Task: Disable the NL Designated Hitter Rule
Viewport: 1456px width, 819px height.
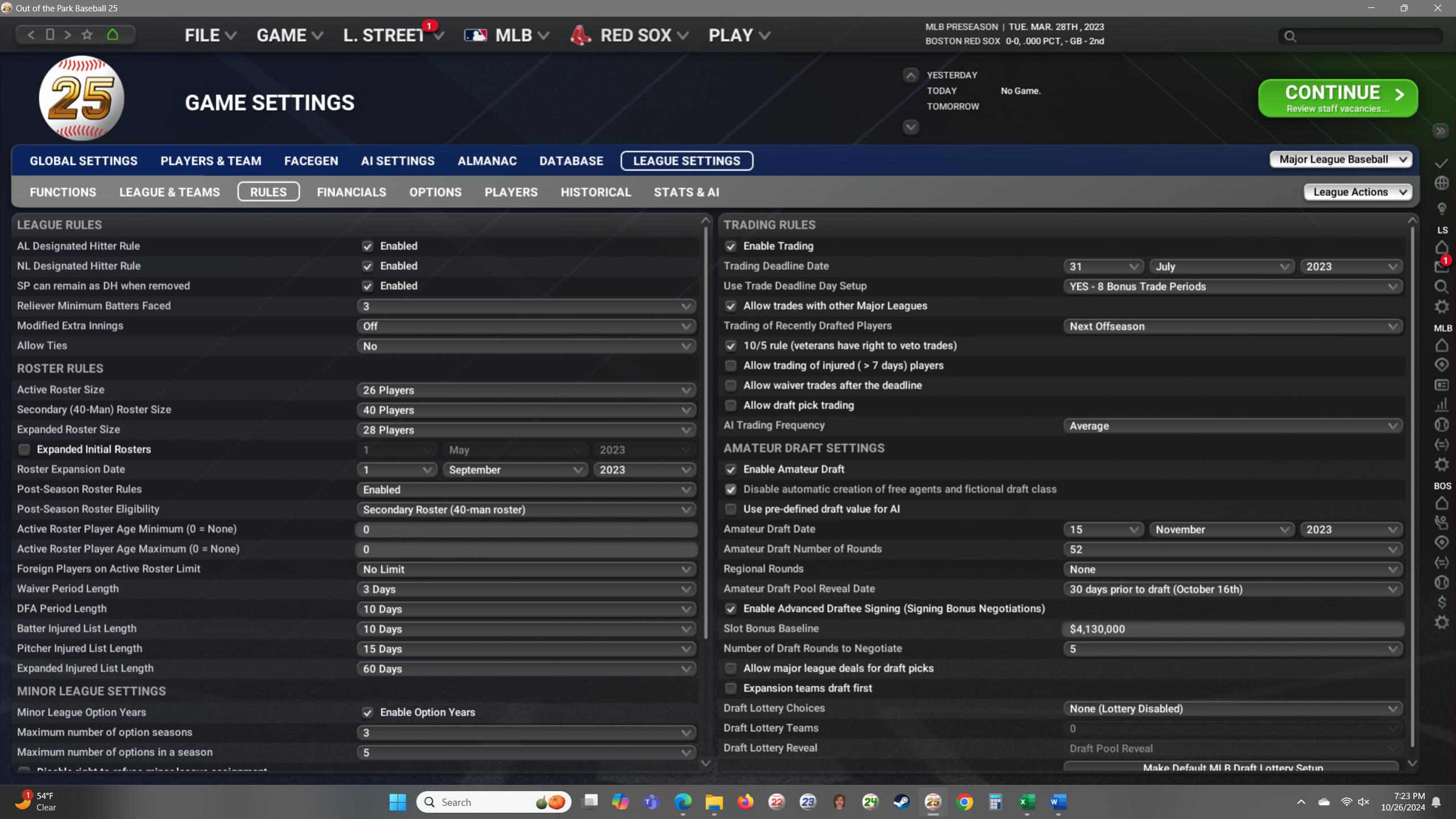Action: tap(368, 266)
